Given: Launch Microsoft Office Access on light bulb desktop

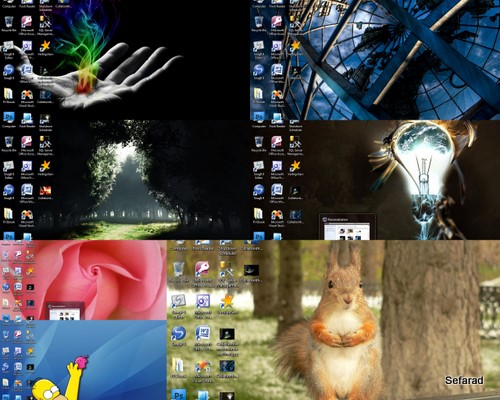Looking at the screenshot, I should click(x=277, y=142).
